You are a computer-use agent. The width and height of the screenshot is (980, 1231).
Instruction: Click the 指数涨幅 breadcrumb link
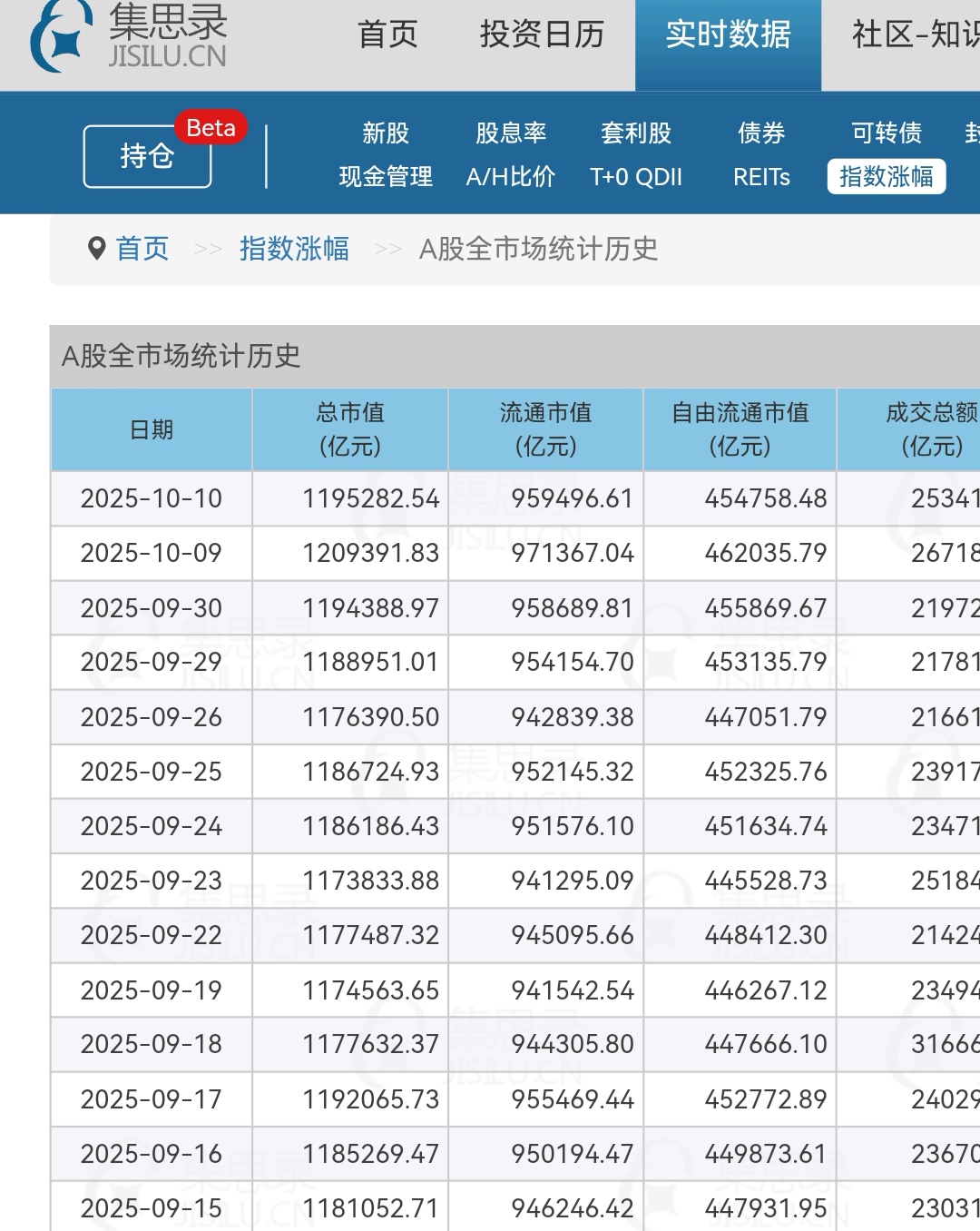(294, 248)
